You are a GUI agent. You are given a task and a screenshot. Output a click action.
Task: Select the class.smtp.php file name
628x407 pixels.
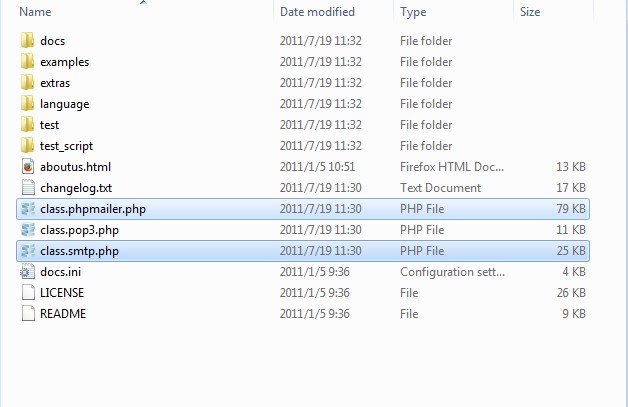click(80, 251)
